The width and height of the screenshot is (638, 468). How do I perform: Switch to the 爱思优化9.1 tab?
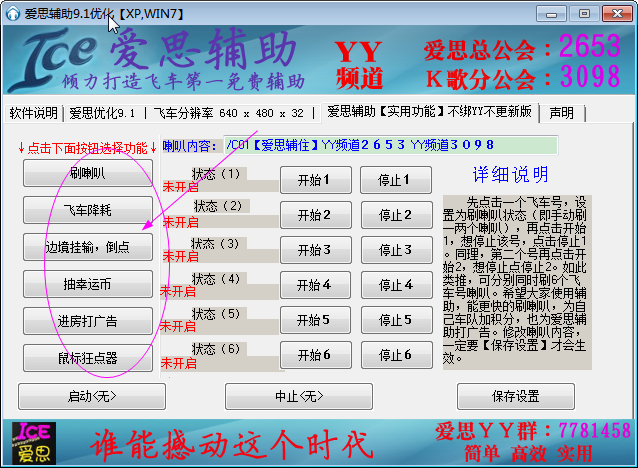(x=102, y=113)
